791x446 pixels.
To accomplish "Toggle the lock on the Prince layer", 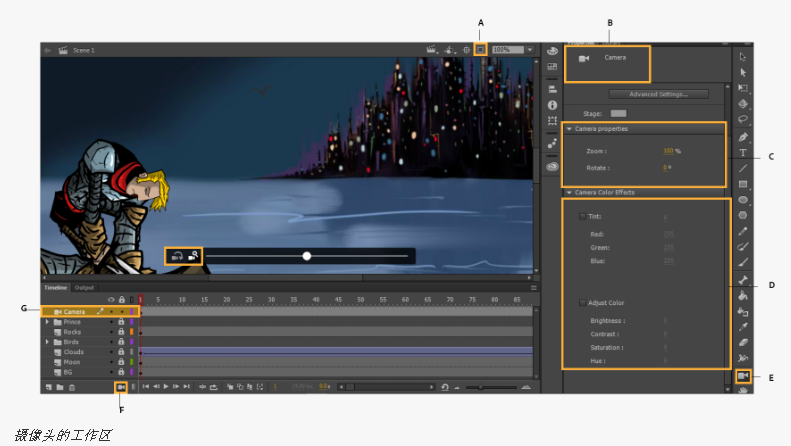I will coord(121,322).
